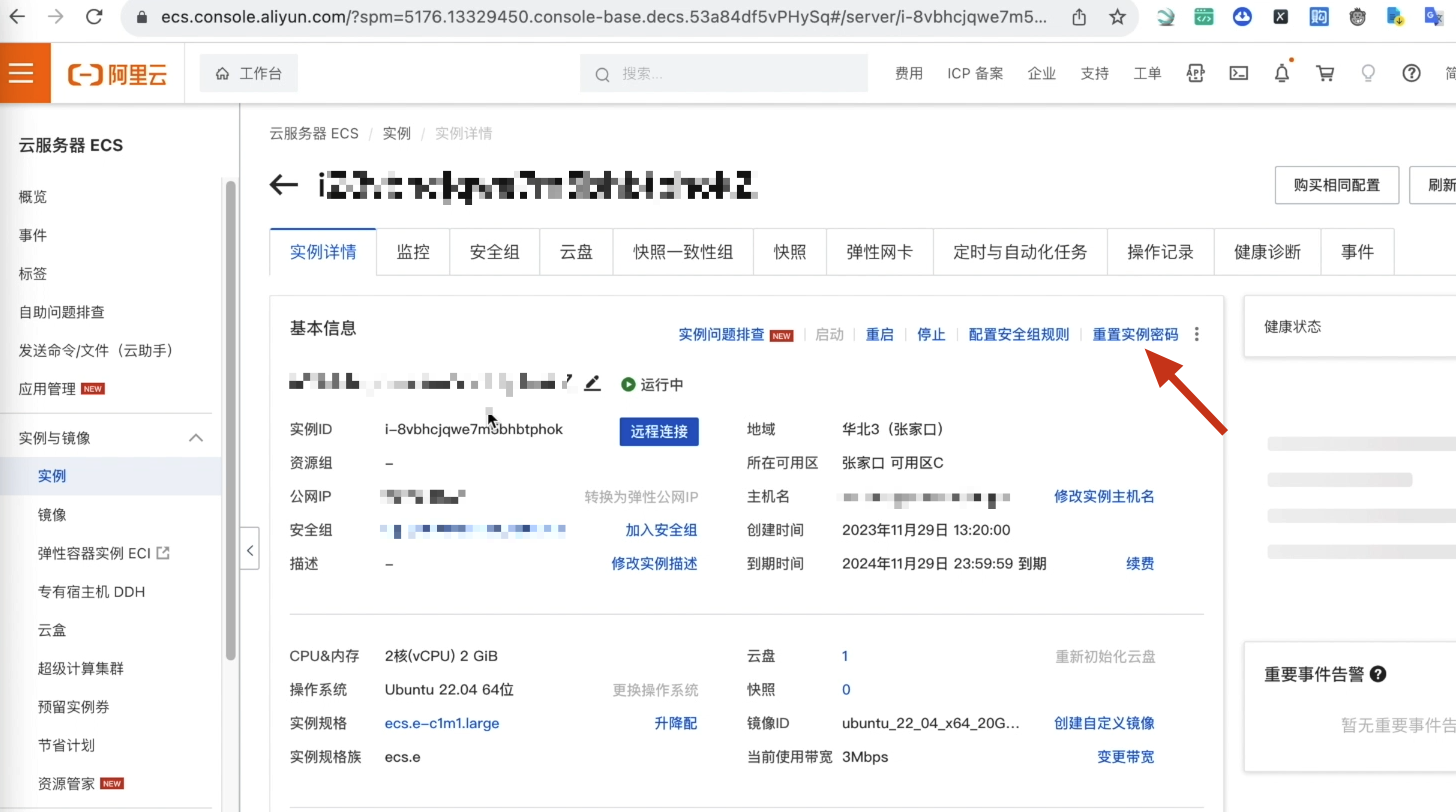Open the hamburger product menu
1456x812 pixels.
pos(25,72)
